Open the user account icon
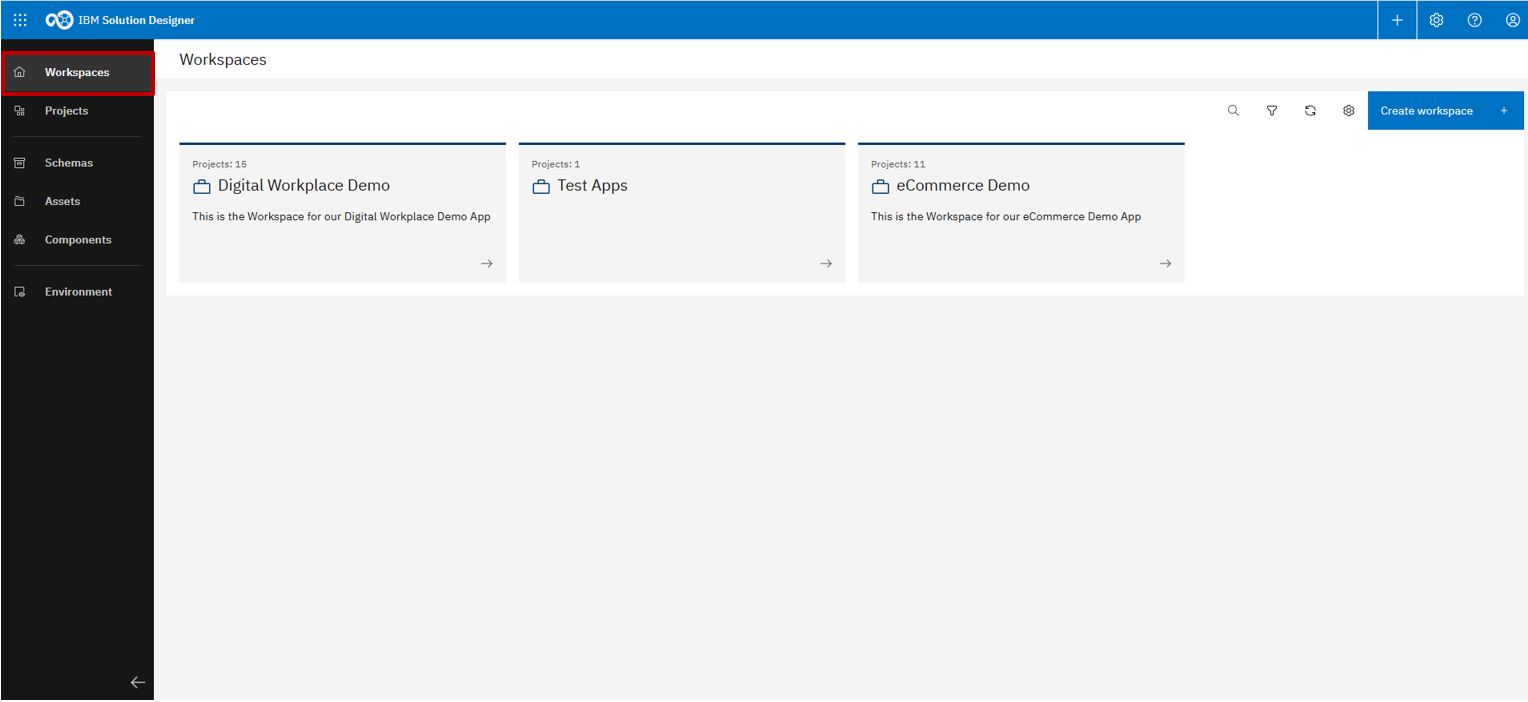1528x702 pixels. (1512, 19)
